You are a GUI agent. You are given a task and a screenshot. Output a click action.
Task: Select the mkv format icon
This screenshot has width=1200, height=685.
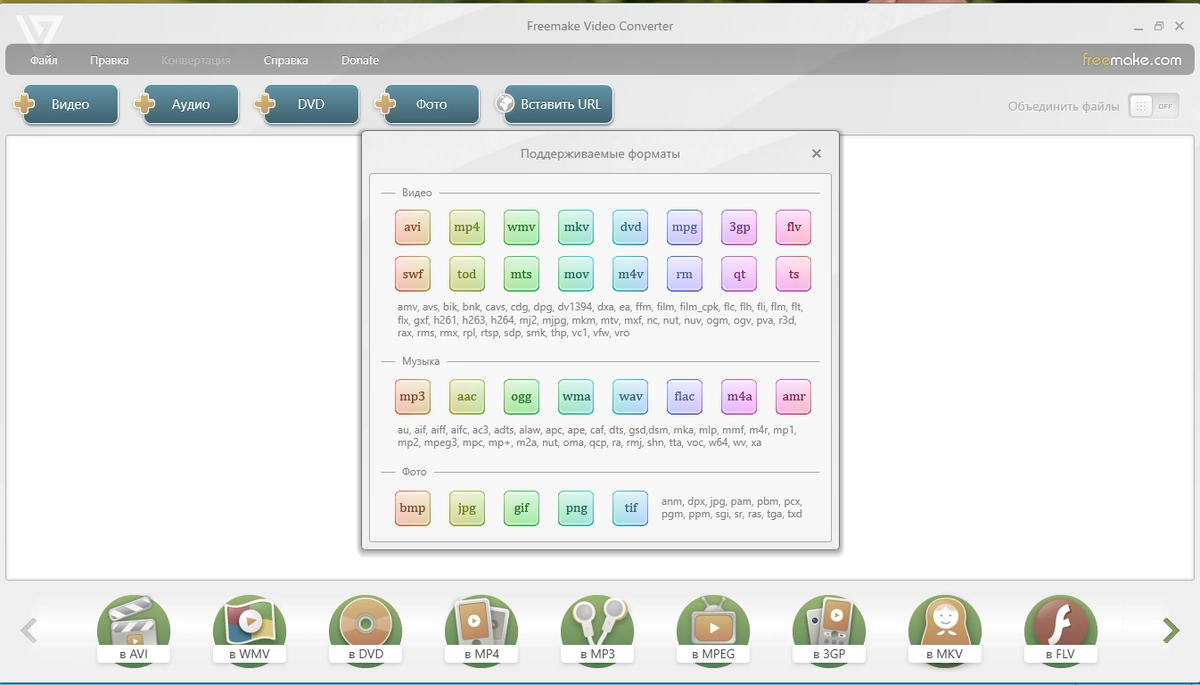tap(576, 227)
